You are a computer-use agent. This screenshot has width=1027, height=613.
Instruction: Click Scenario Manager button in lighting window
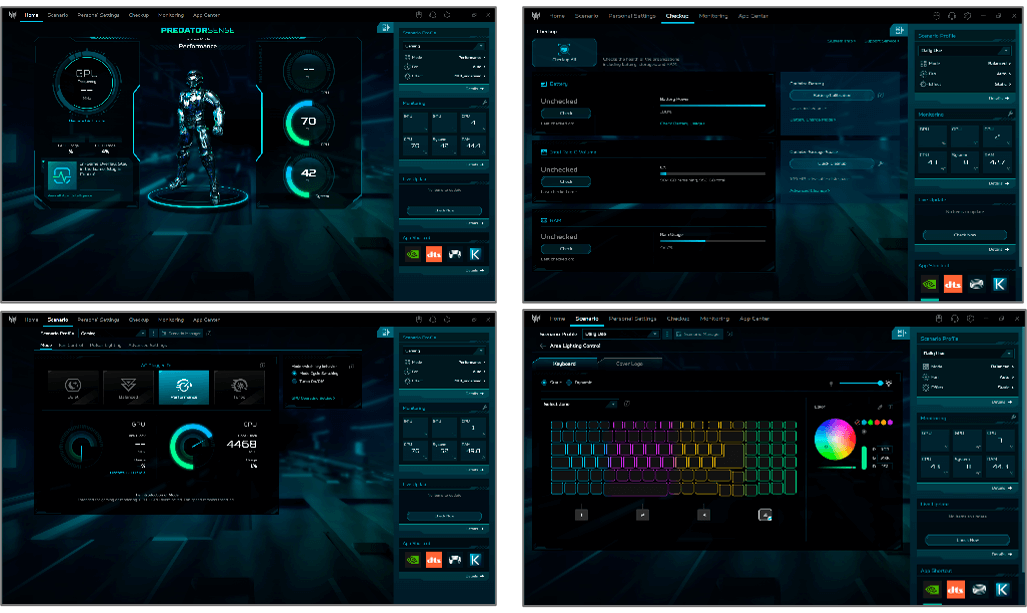point(700,334)
